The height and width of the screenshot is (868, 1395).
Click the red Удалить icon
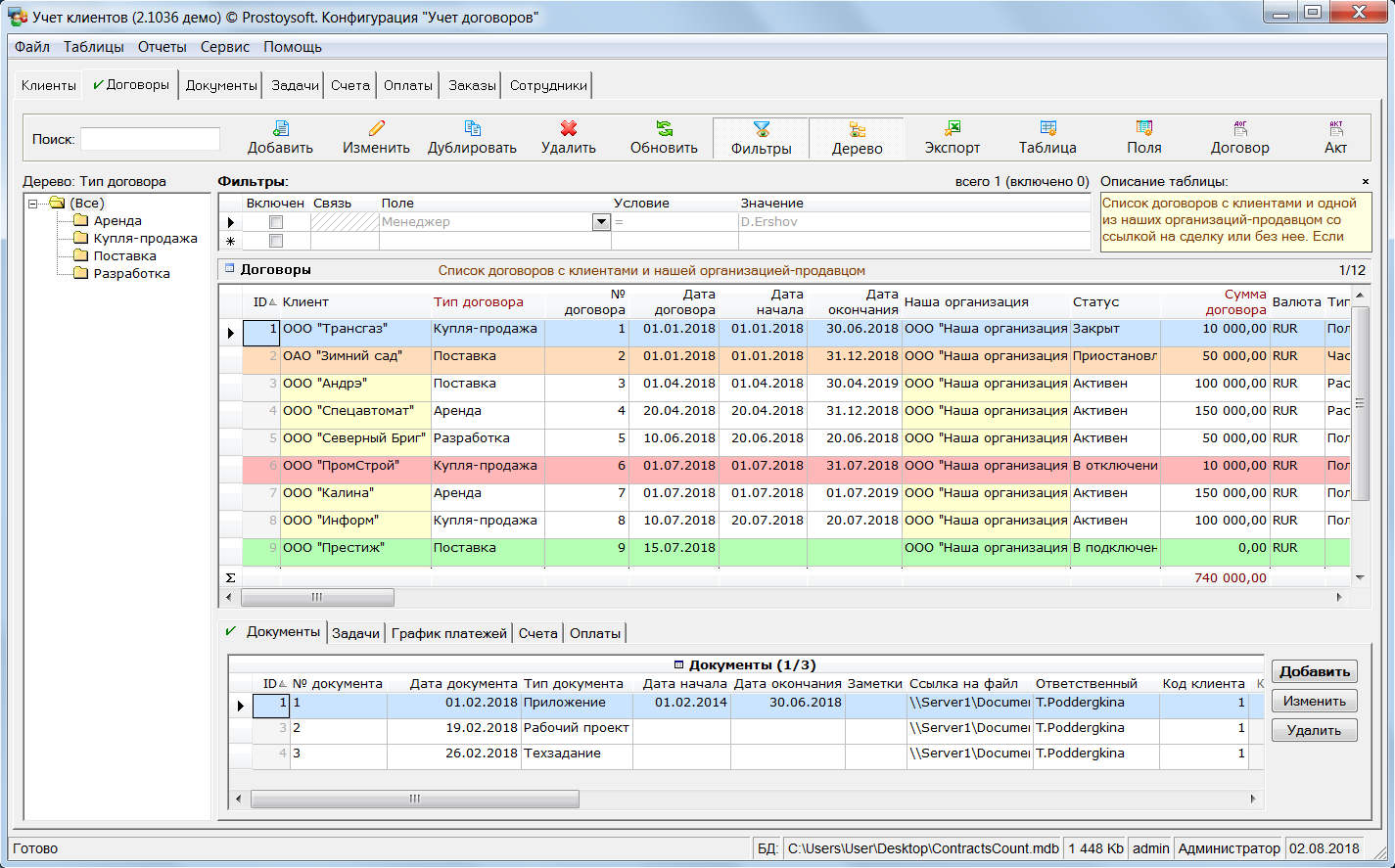pyautogui.click(x=568, y=129)
